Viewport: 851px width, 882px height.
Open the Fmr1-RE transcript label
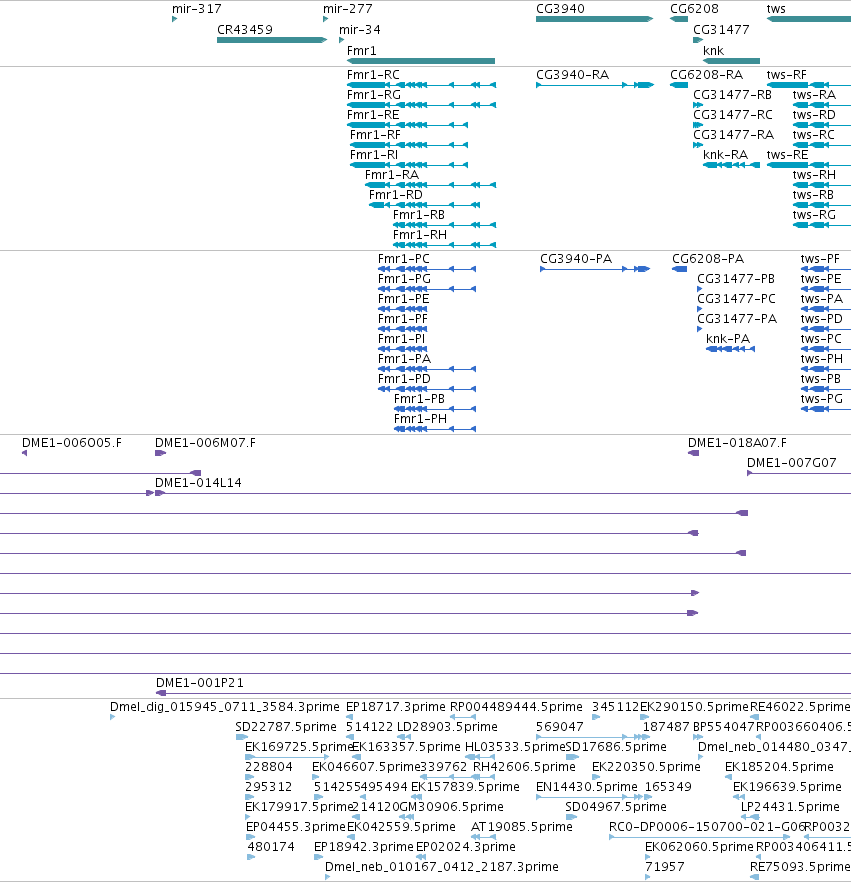373,115
